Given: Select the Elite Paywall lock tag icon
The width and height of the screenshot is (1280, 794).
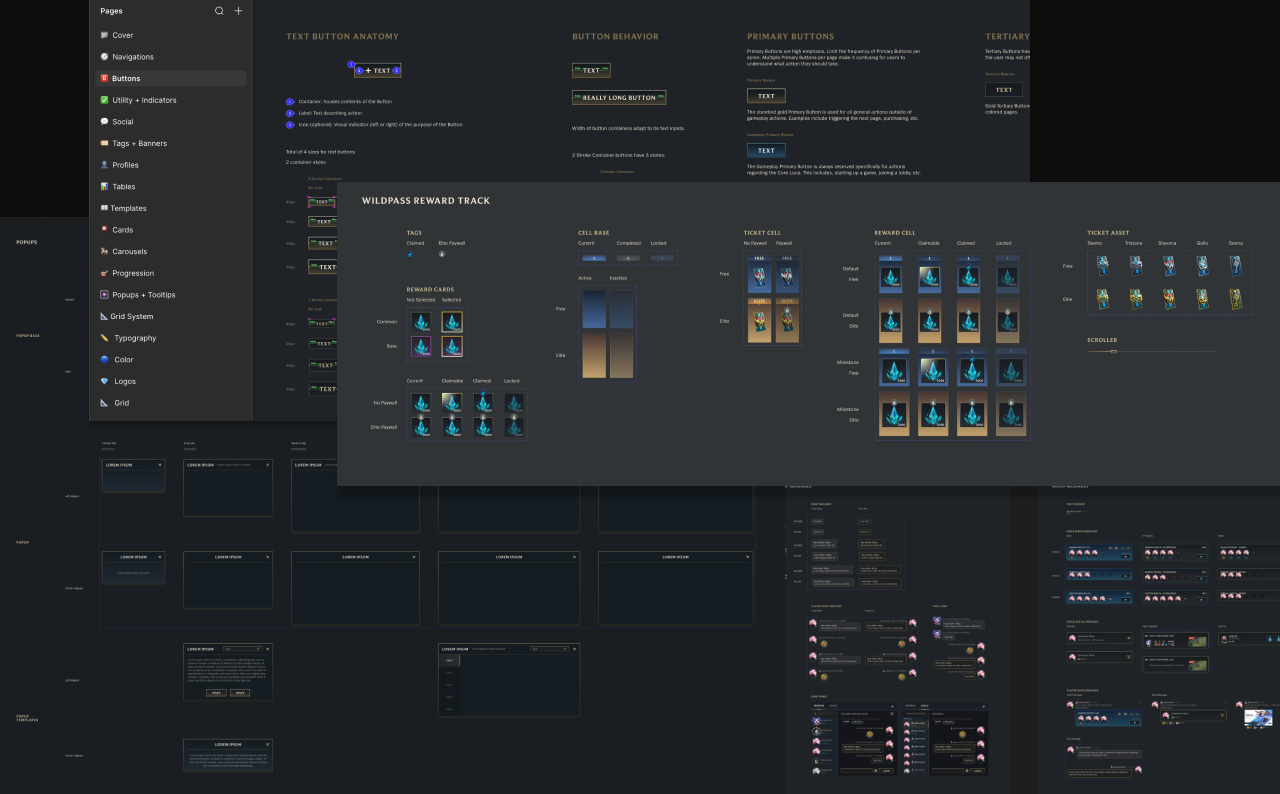Looking at the screenshot, I should click(x=442, y=254).
